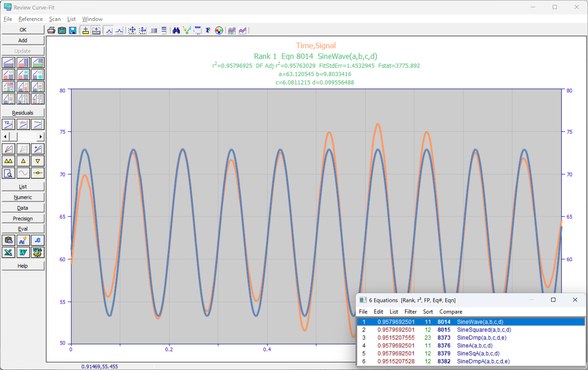Open the Filter menu in equations window
Image resolution: width=588 pixels, height=370 pixels.
pos(410,312)
